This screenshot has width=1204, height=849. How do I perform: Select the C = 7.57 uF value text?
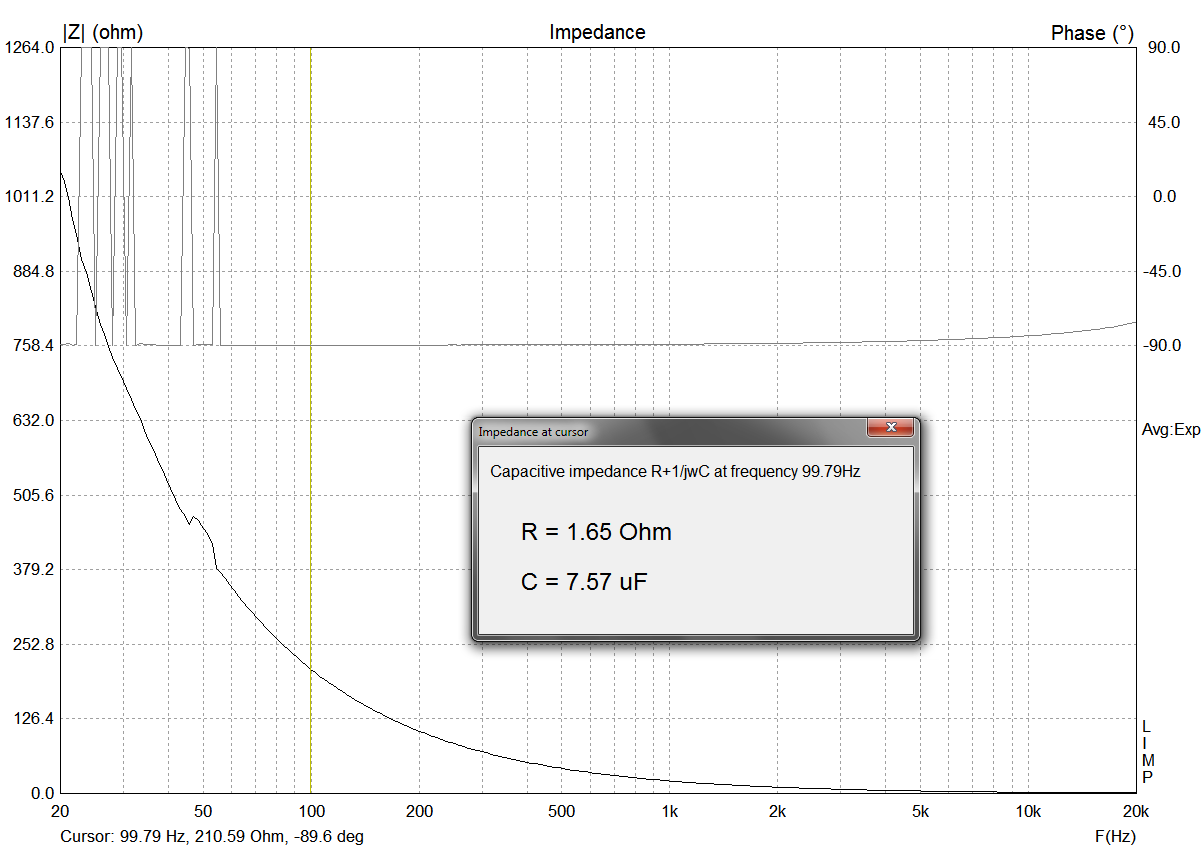point(584,581)
